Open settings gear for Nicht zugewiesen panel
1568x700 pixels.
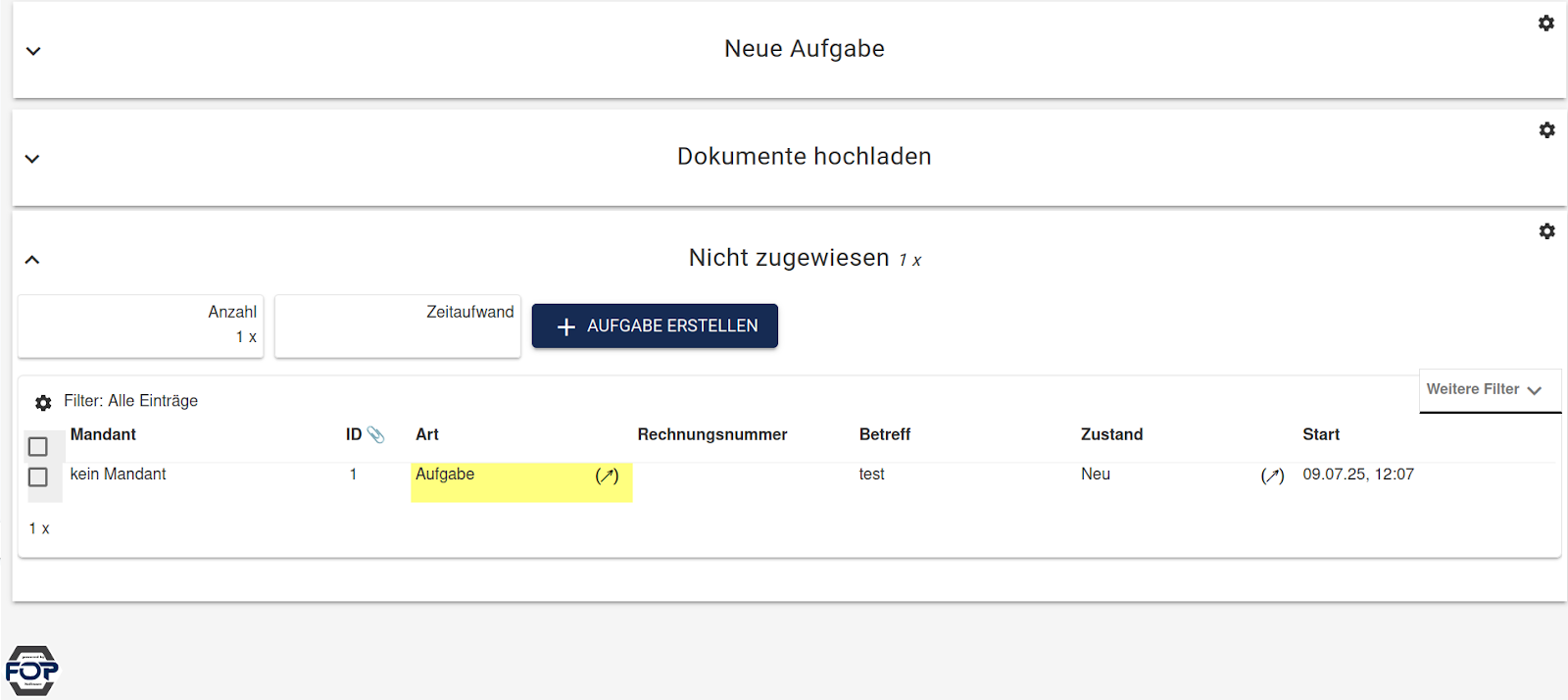1546,231
